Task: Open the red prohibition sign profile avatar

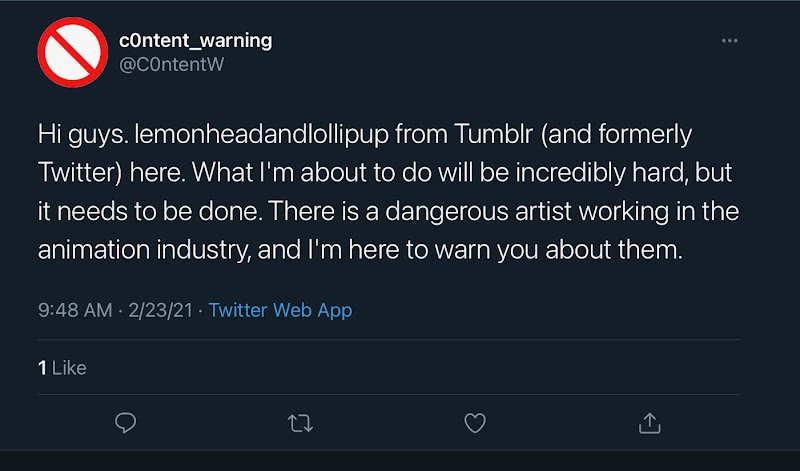Action: [73, 52]
